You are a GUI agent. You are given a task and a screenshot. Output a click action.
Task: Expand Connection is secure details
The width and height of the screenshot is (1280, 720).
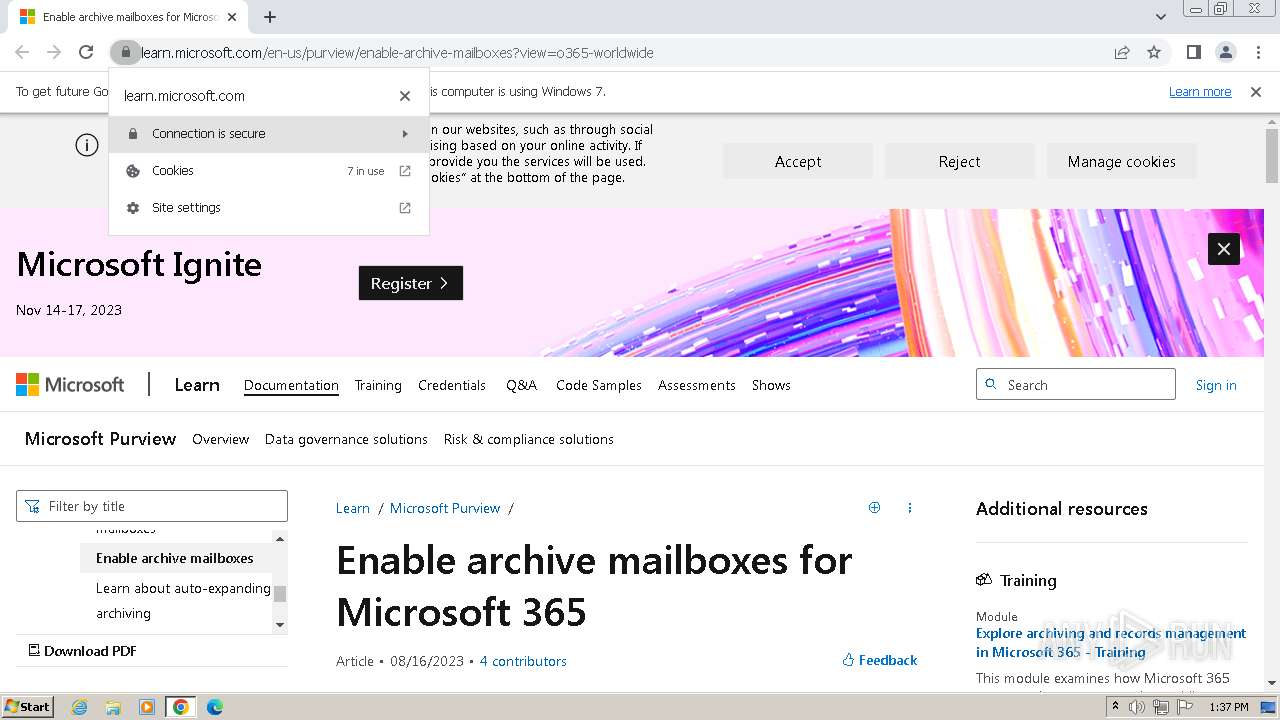pos(269,134)
